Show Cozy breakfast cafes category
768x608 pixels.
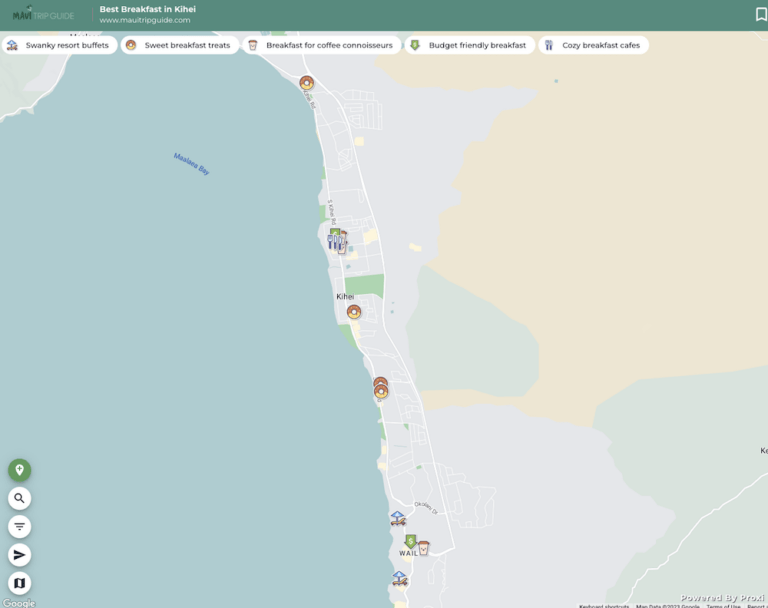point(594,45)
